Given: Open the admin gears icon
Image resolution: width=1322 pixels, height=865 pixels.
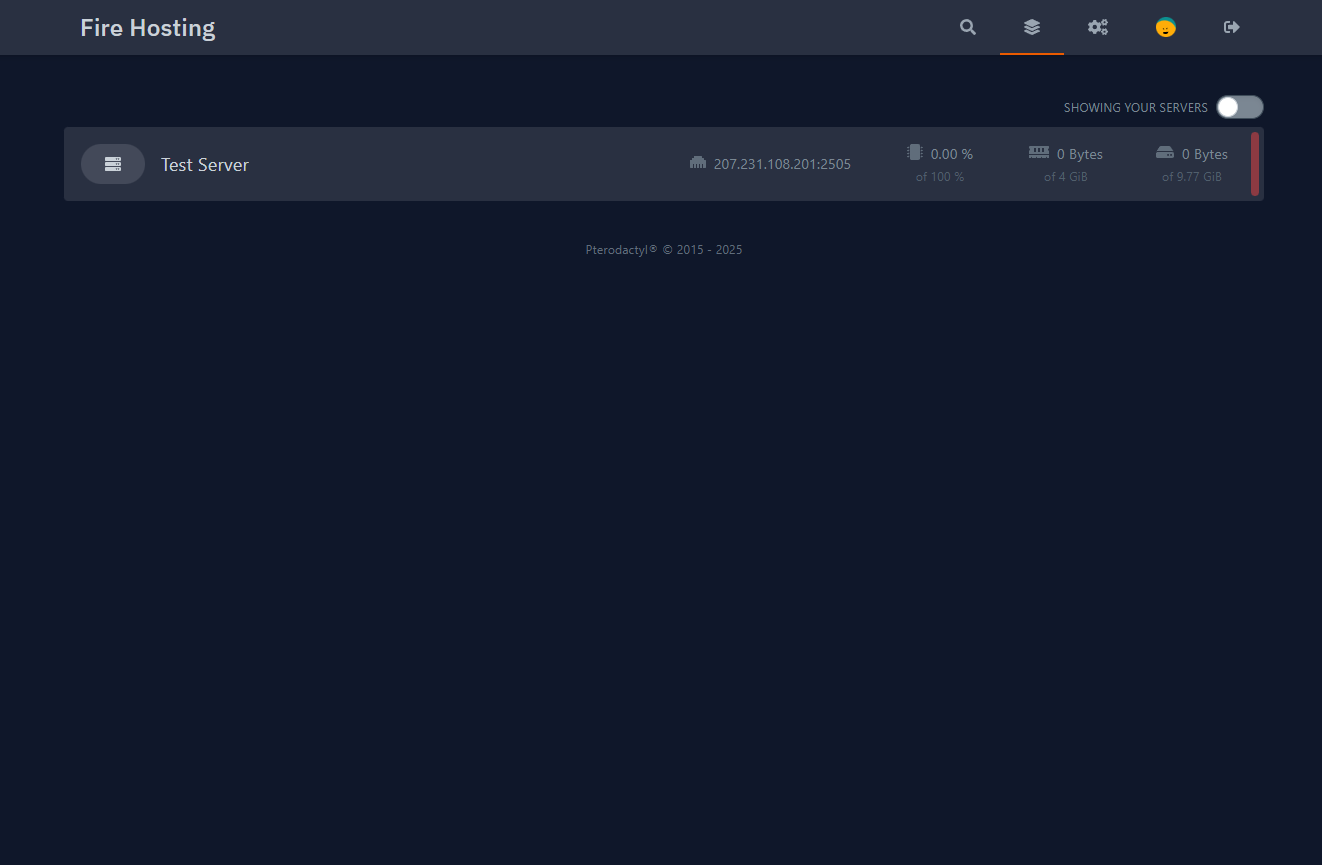Looking at the screenshot, I should pos(1098,27).
